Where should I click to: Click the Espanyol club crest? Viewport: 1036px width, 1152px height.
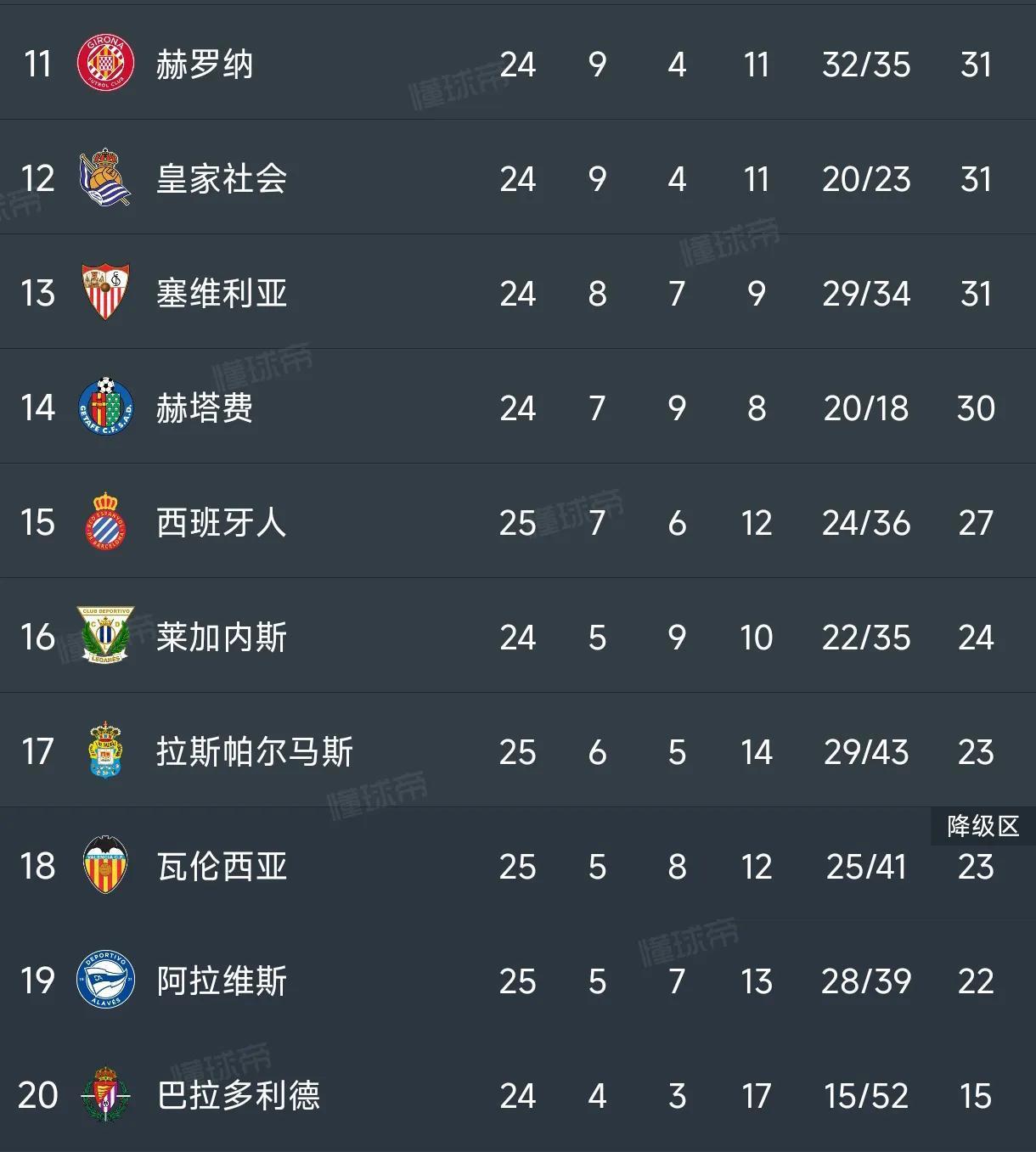pos(104,523)
